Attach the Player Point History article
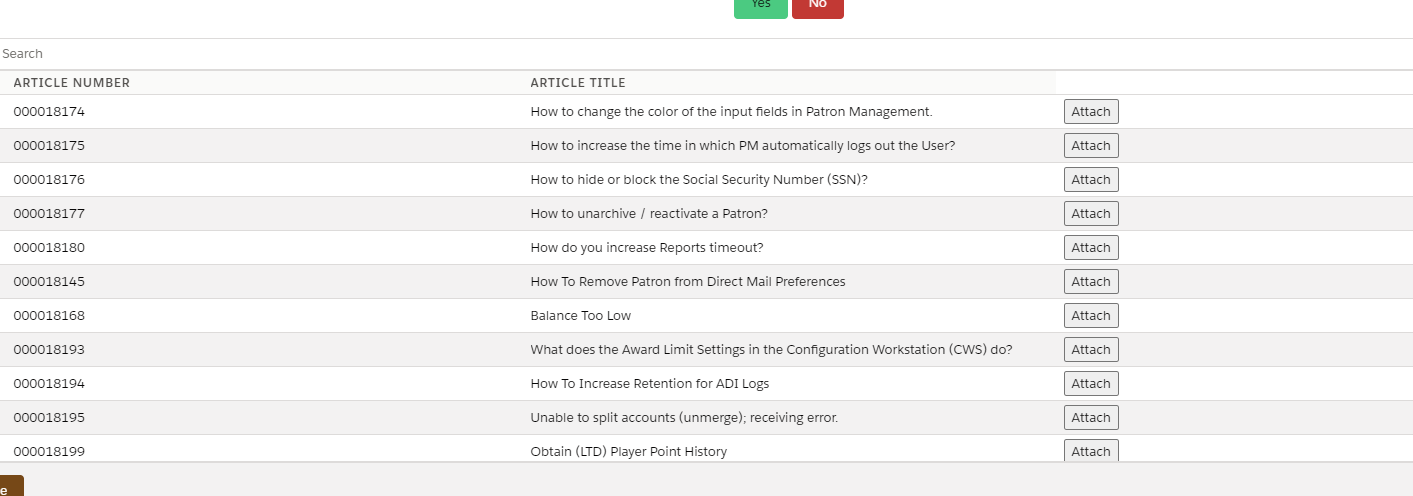The image size is (1413, 496). coord(1091,451)
